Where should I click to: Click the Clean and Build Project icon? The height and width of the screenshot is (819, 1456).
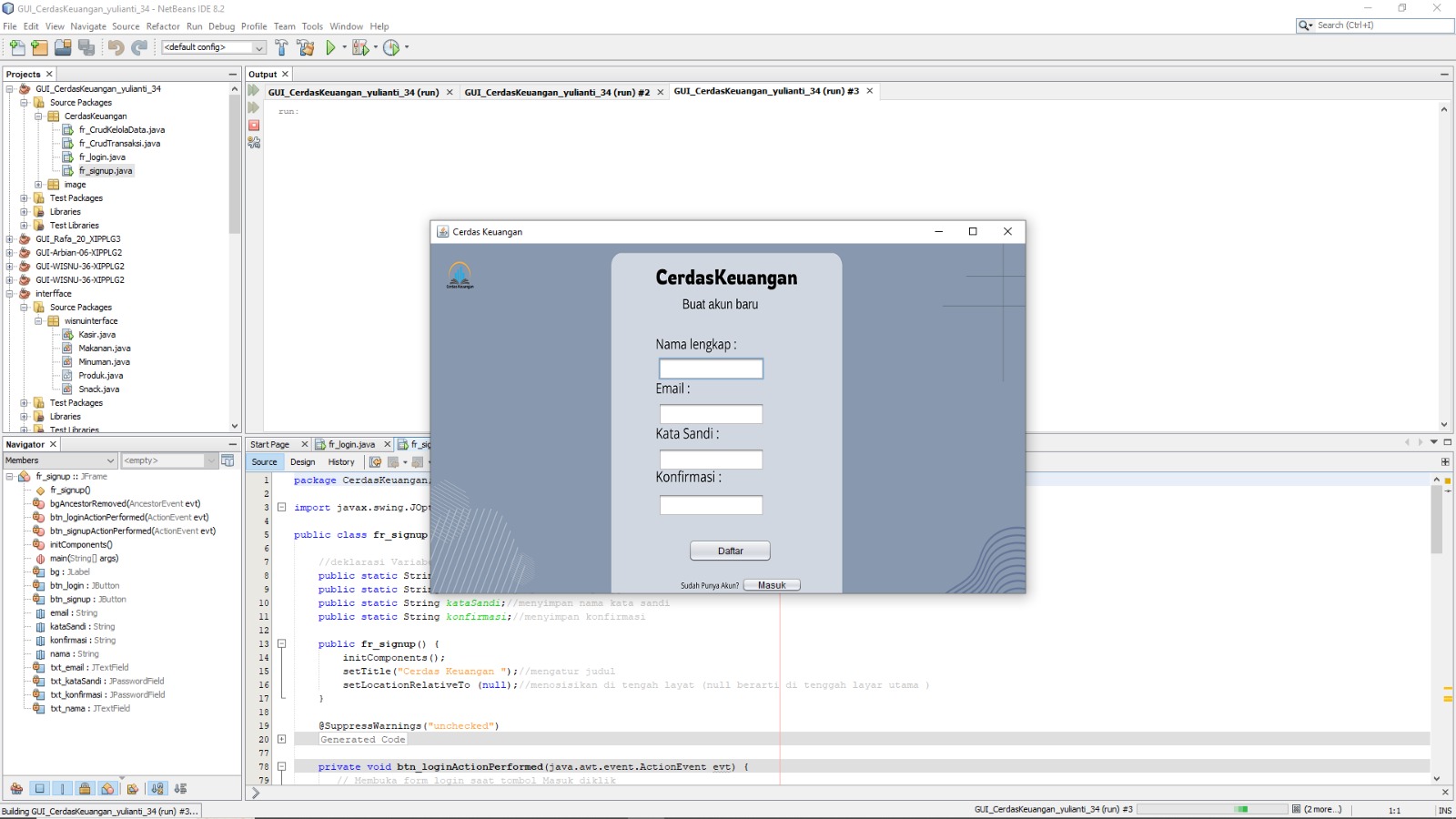[306, 47]
